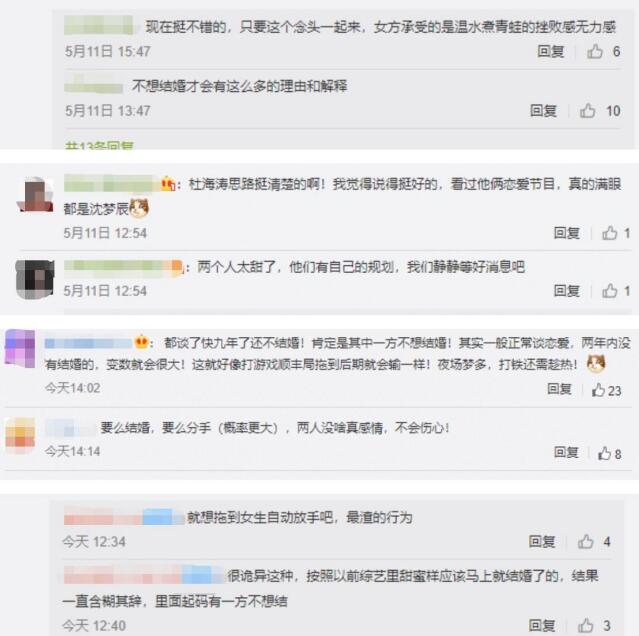Open the orange avatar beside 要么结婚 comment

[20, 435]
